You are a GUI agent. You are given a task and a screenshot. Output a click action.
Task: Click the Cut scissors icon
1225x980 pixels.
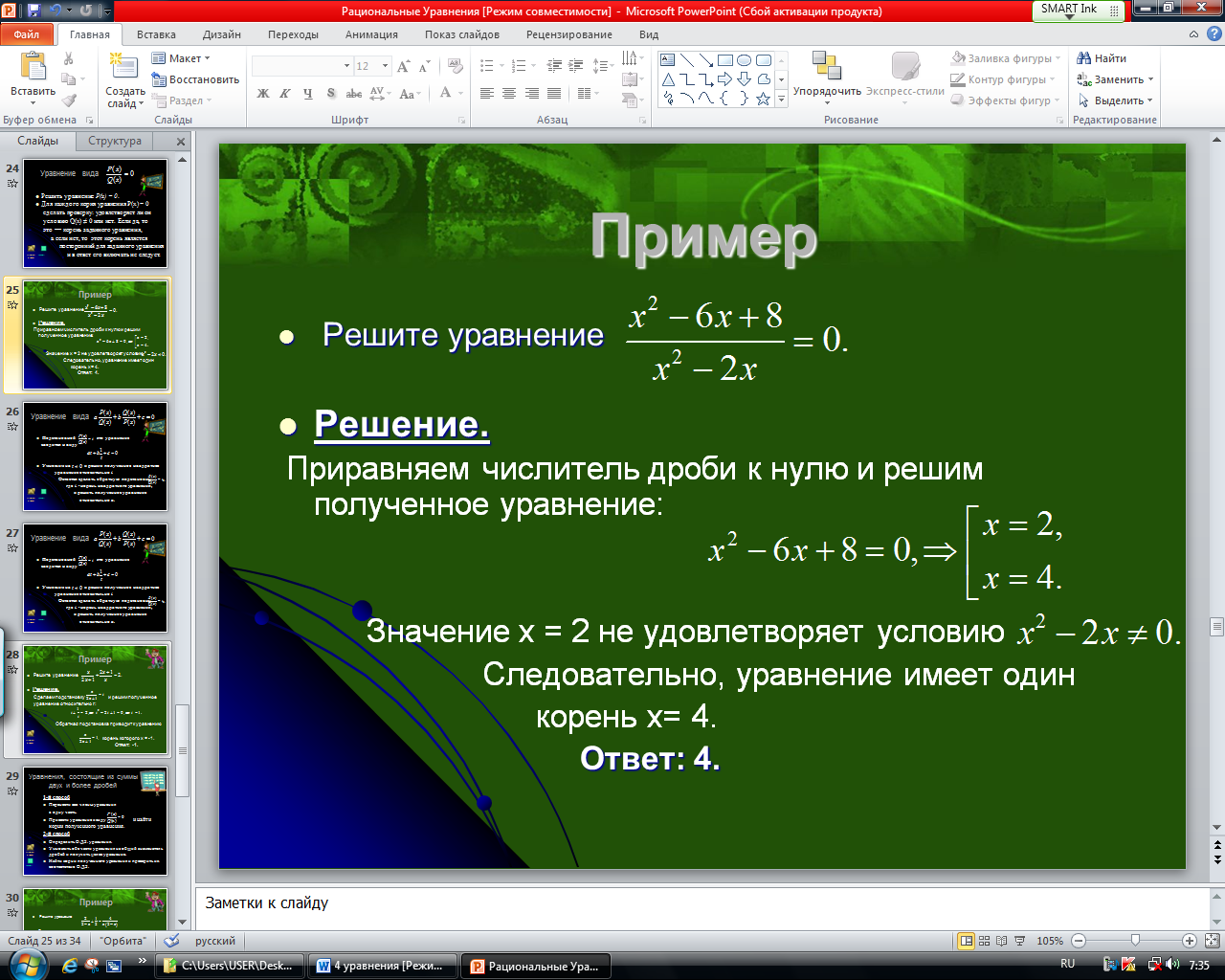tap(69, 58)
